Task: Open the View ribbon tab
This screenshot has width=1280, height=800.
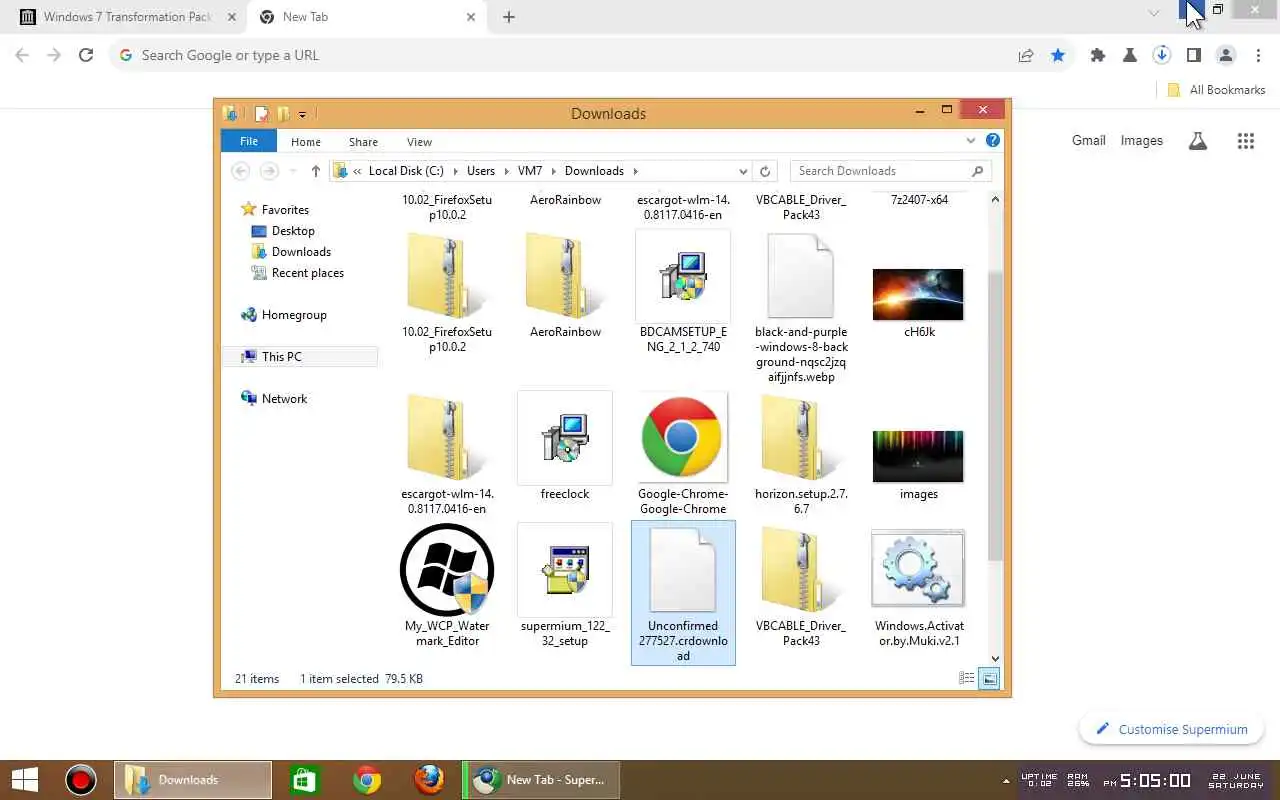Action: point(419,142)
